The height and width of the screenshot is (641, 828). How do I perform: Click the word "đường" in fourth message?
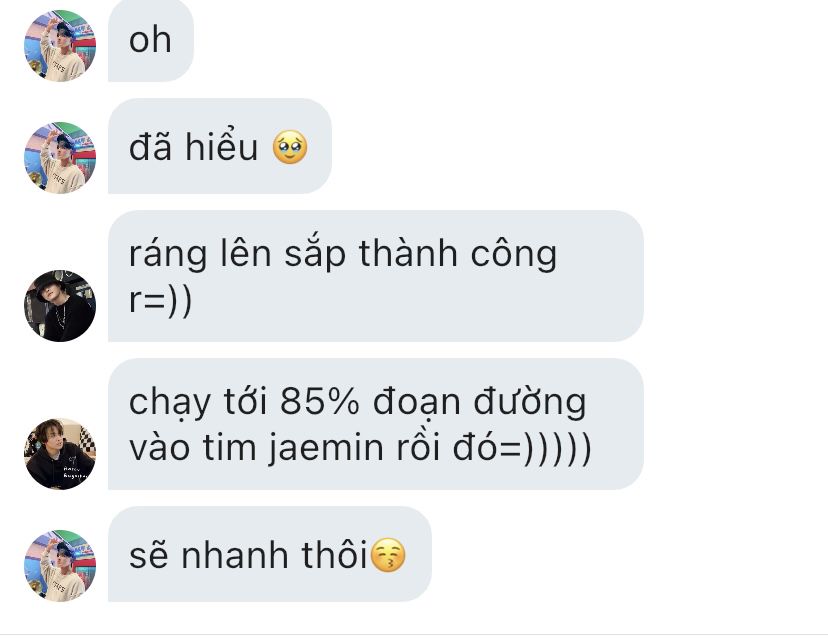[x=530, y=401]
